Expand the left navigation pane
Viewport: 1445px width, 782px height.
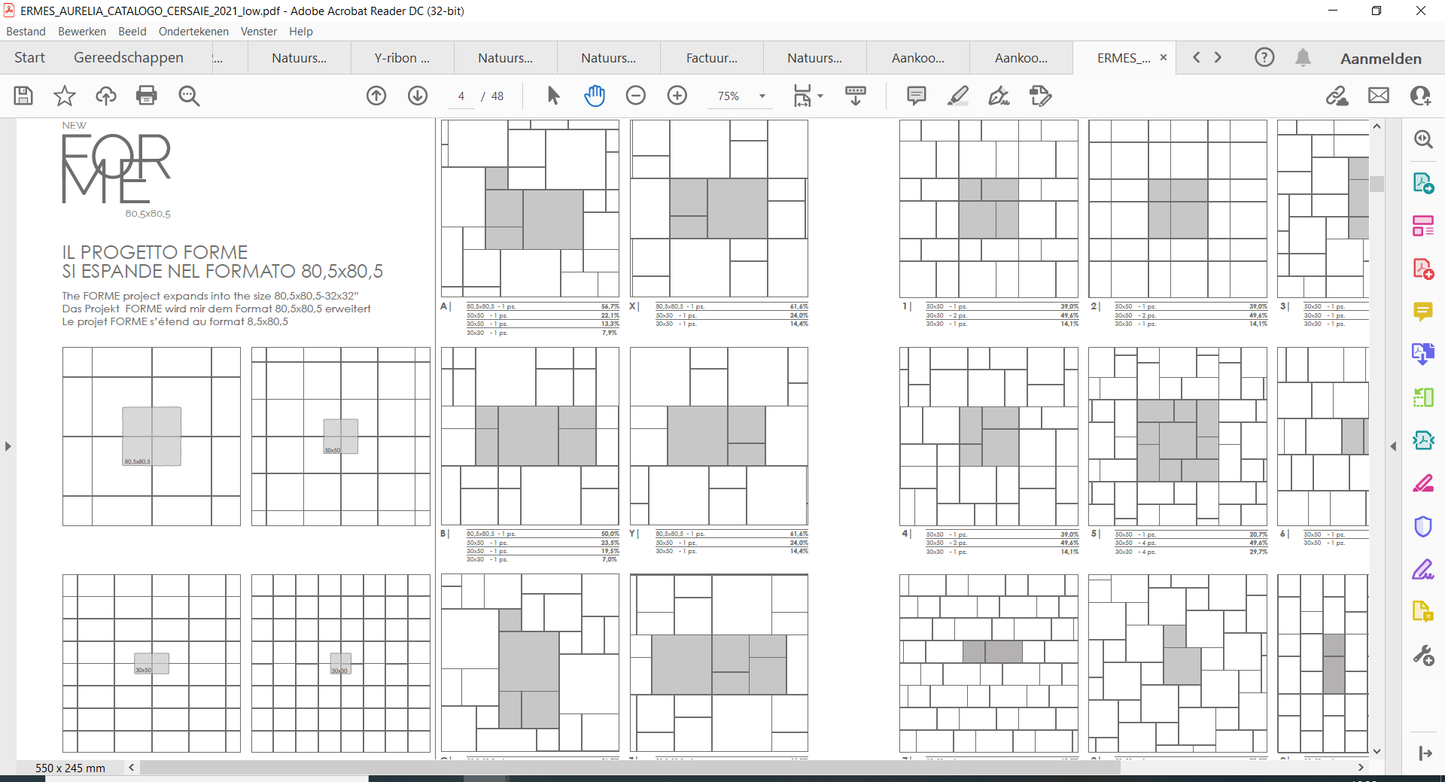pos(8,446)
